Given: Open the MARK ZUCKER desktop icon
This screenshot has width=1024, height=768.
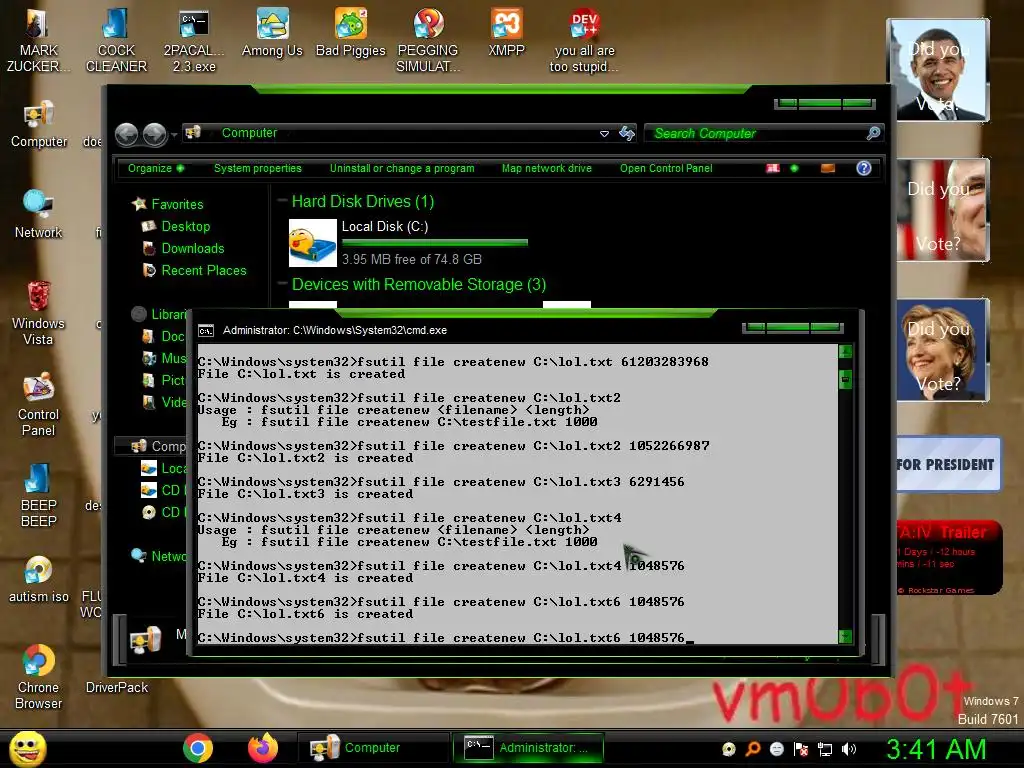Looking at the screenshot, I should pyautogui.click(x=38, y=39).
